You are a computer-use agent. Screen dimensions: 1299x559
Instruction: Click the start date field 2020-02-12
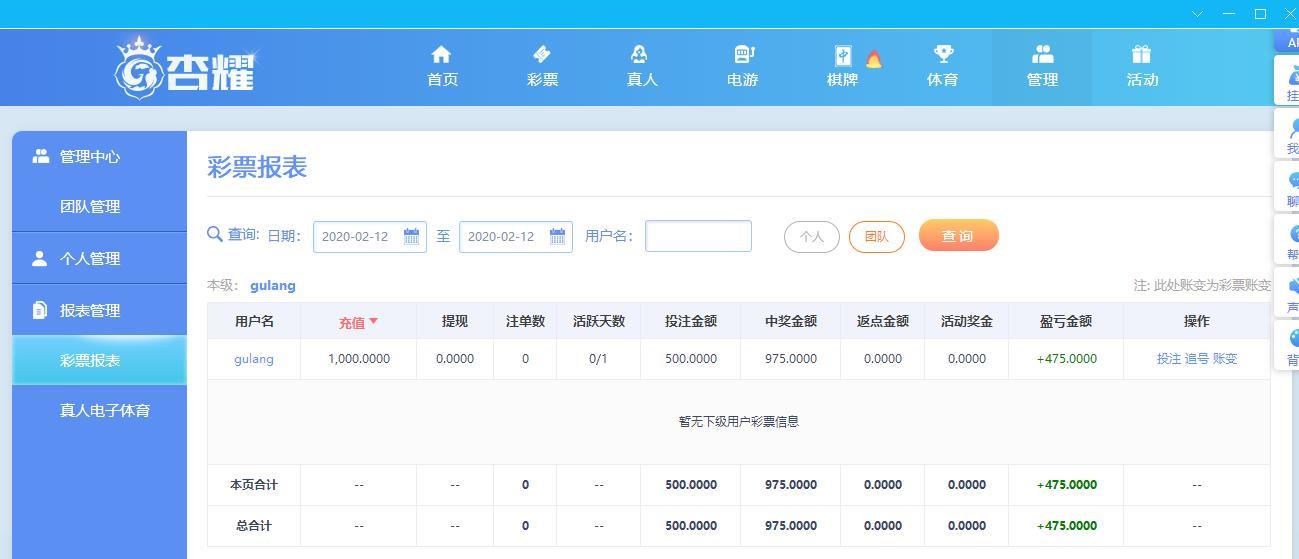click(370, 236)
